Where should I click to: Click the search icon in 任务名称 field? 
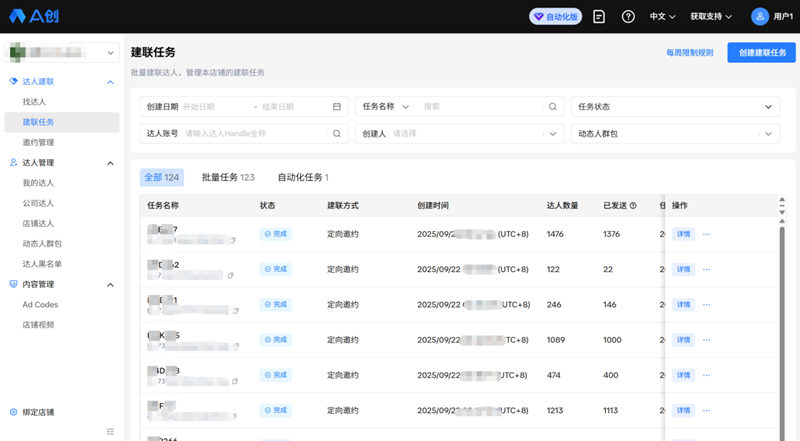[552, 106]
